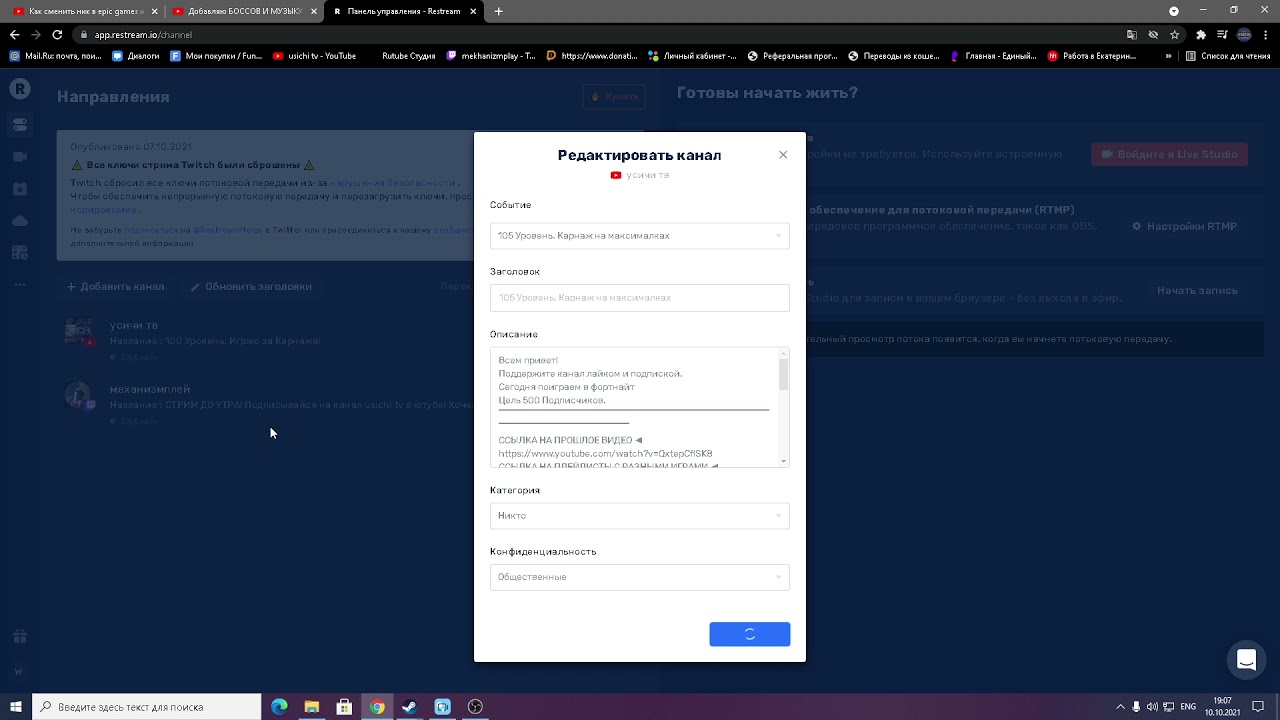Open the notifications center icon
The width and height of the screenshot is (1280, 720).
point(1260,707)
